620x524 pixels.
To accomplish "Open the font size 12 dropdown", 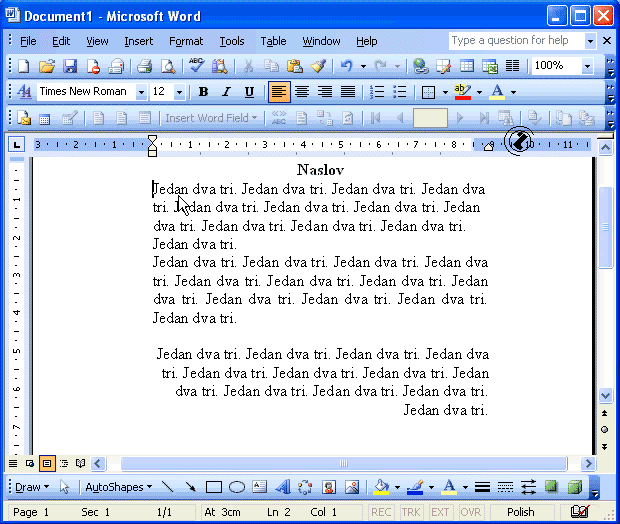I will click(179, 92).
